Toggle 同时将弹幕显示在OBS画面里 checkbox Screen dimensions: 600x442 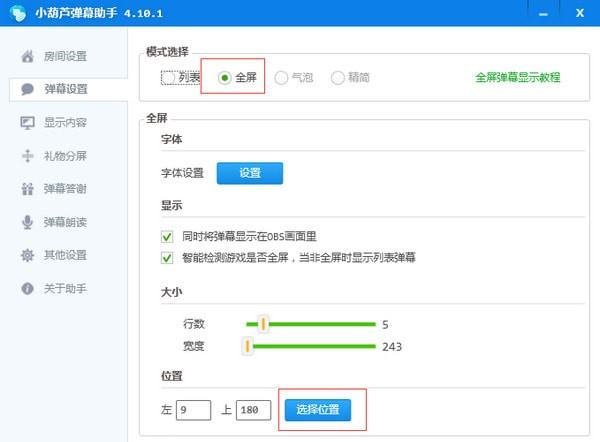pyautogui.click(x=167, y=237)
